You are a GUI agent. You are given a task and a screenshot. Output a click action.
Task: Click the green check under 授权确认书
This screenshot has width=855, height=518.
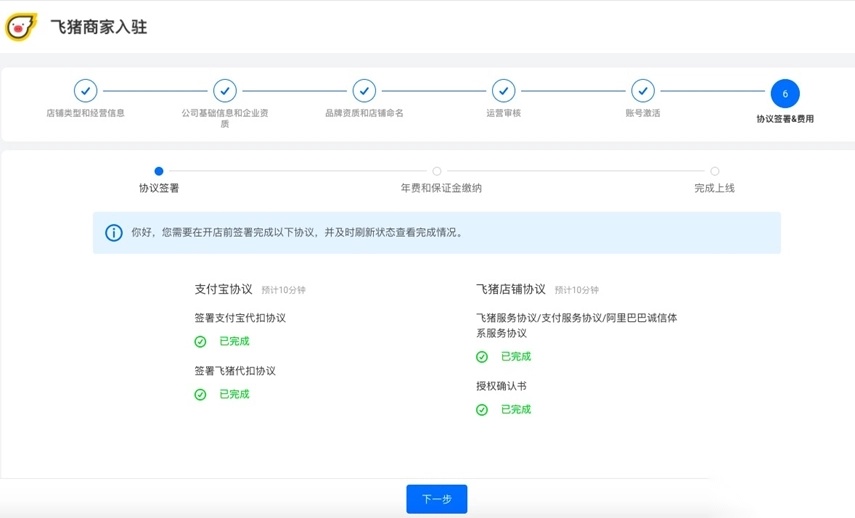tap(481, 409)
